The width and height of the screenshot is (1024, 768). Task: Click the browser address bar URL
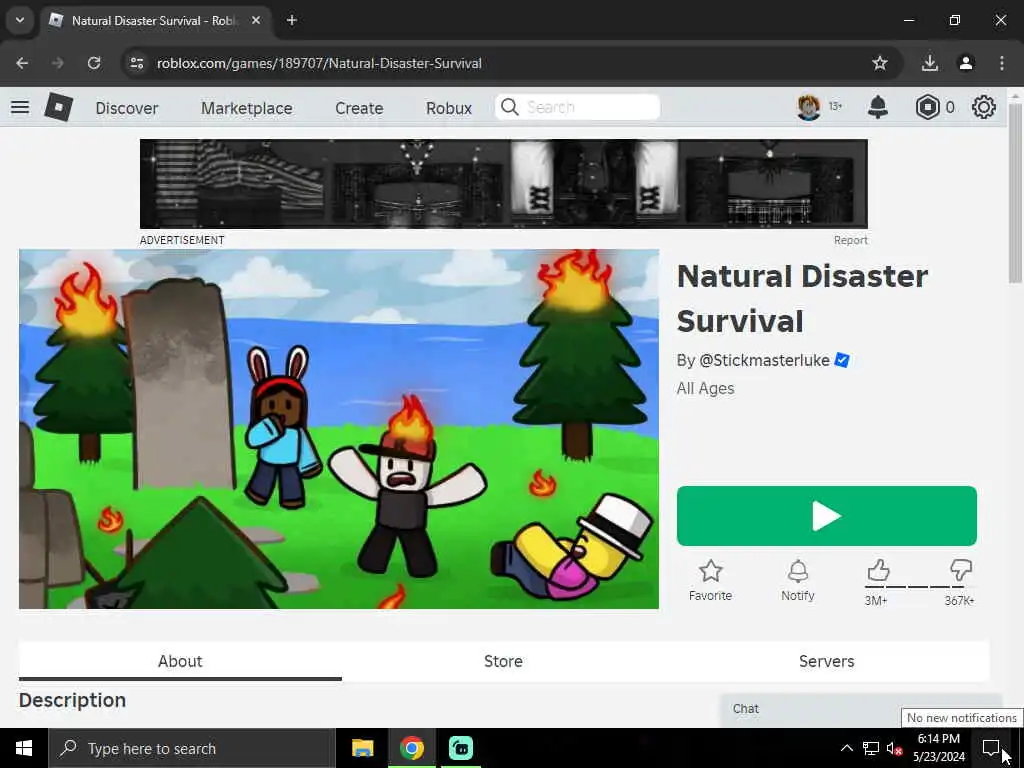pyautogui.click(x=319, y=63)
